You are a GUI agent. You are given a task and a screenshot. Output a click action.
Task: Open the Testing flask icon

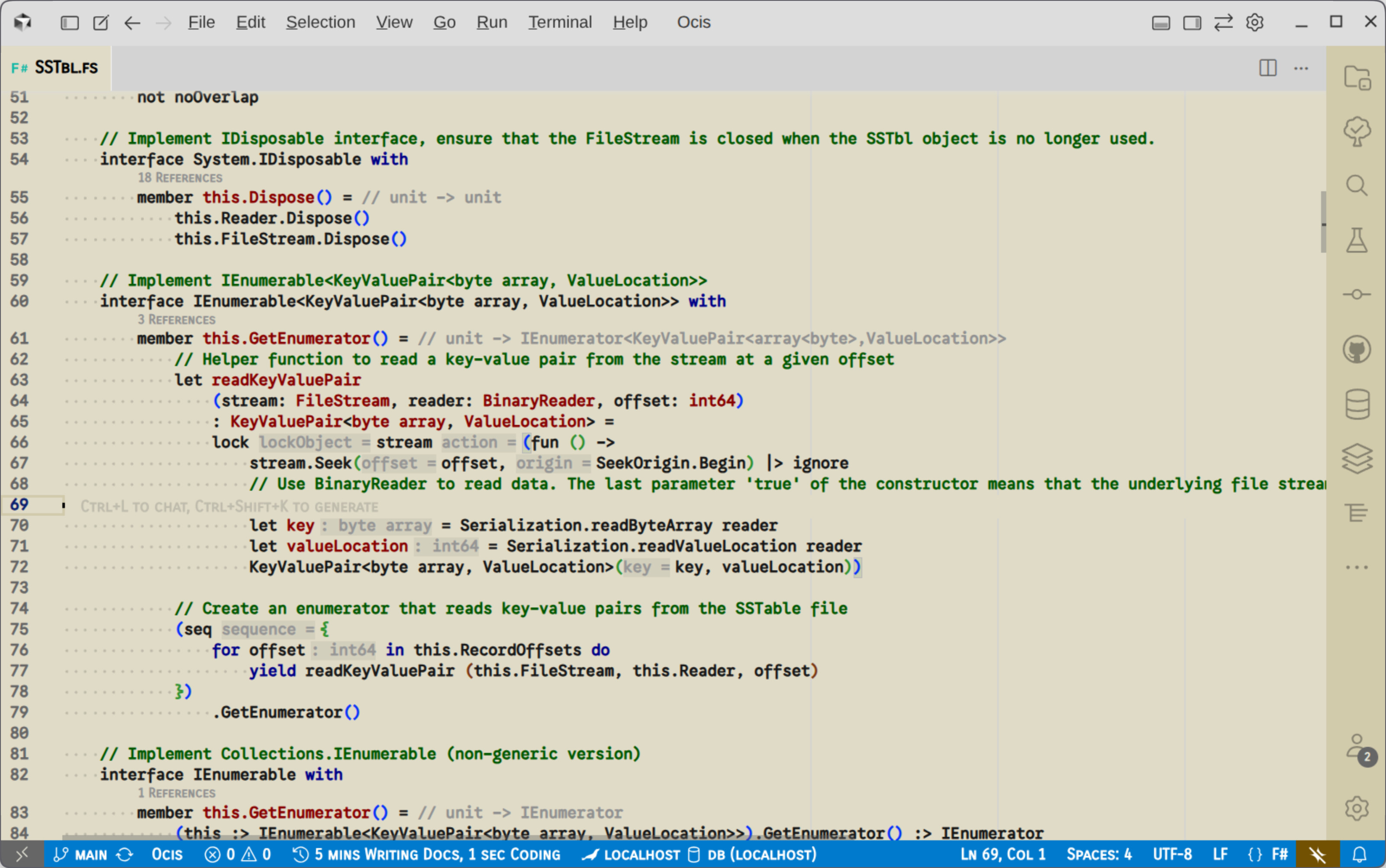click(1356, 241)
